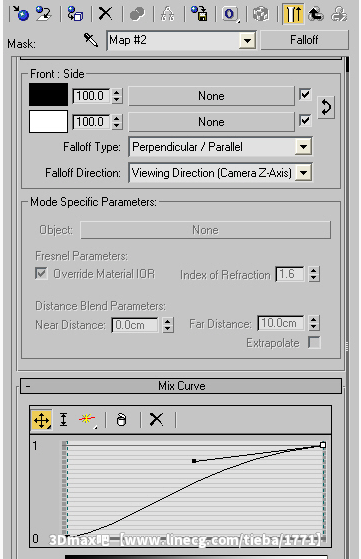Click Delete Point icon in Mix Curve

(x=156, y=420)
